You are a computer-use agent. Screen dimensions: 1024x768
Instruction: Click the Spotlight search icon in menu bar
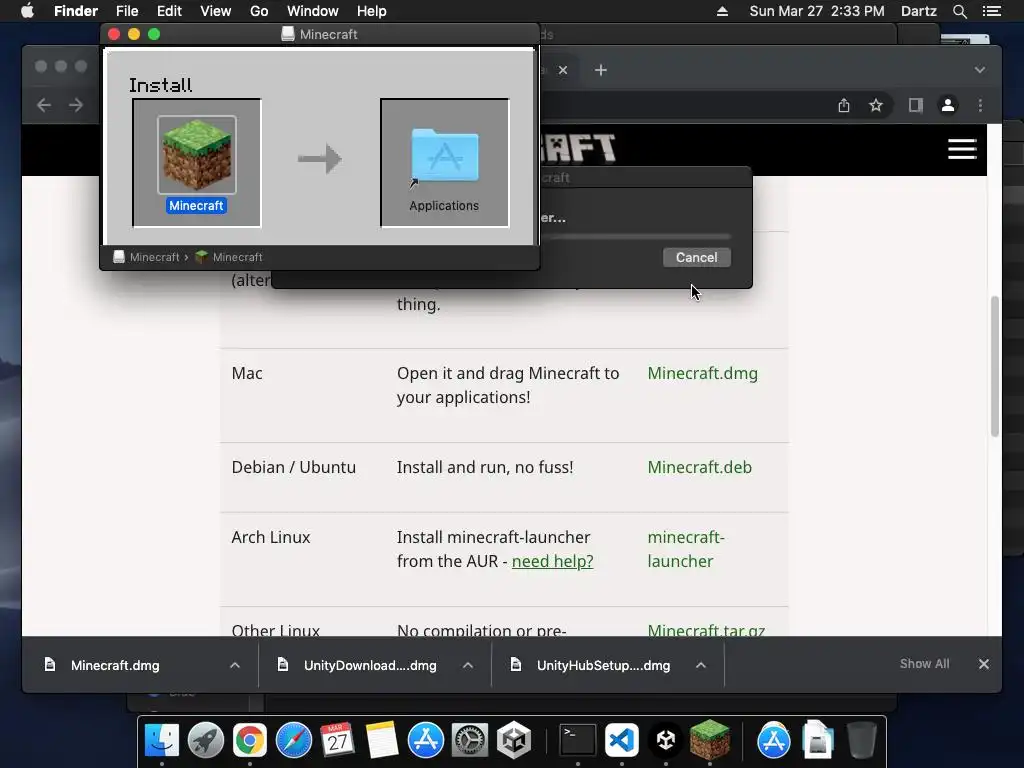[x=959, y=11]
